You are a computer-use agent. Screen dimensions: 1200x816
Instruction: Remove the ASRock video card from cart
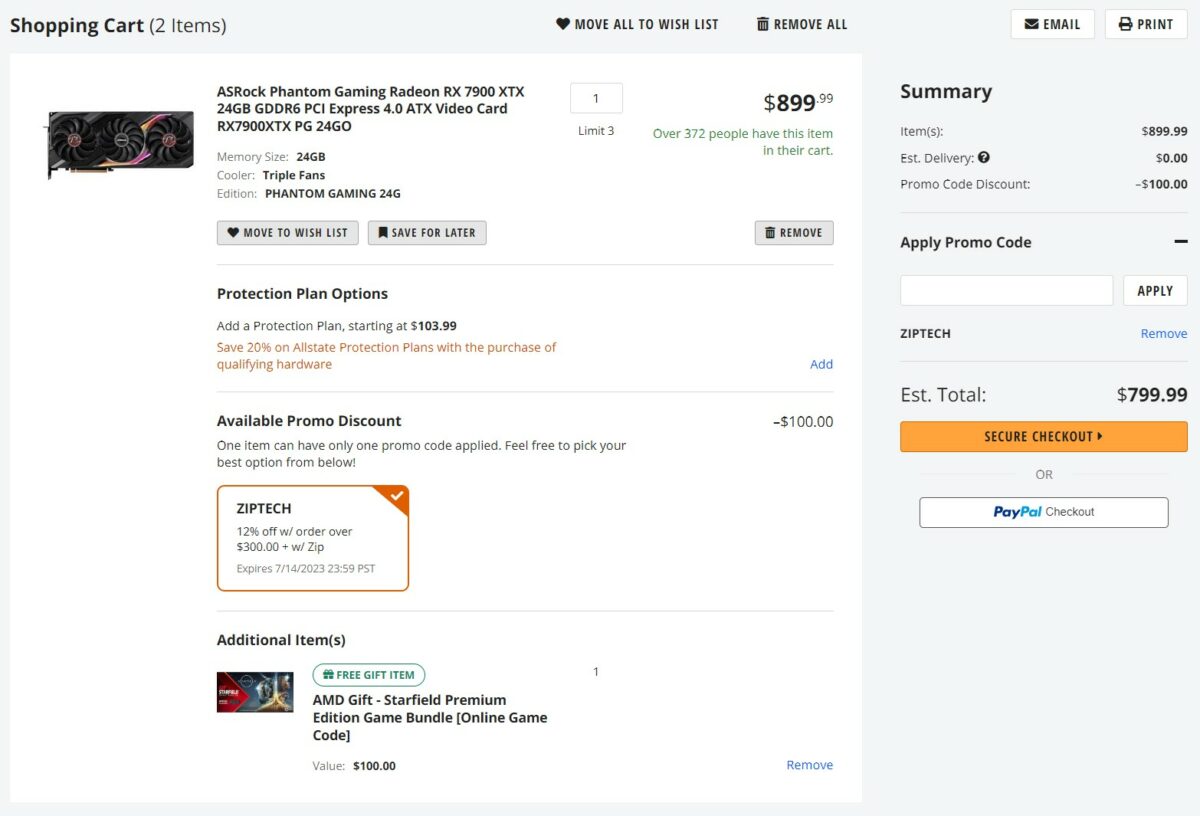[794, 233]
